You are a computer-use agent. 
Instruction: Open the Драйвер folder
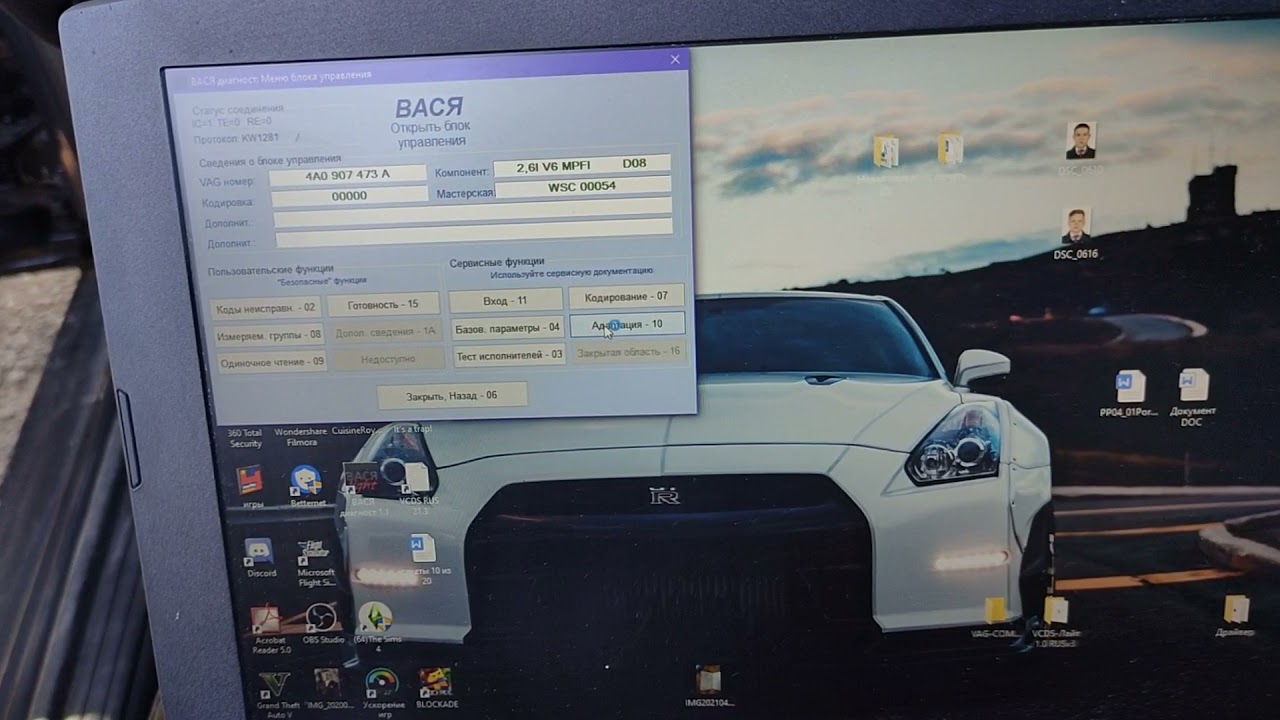pos(1236,616)
